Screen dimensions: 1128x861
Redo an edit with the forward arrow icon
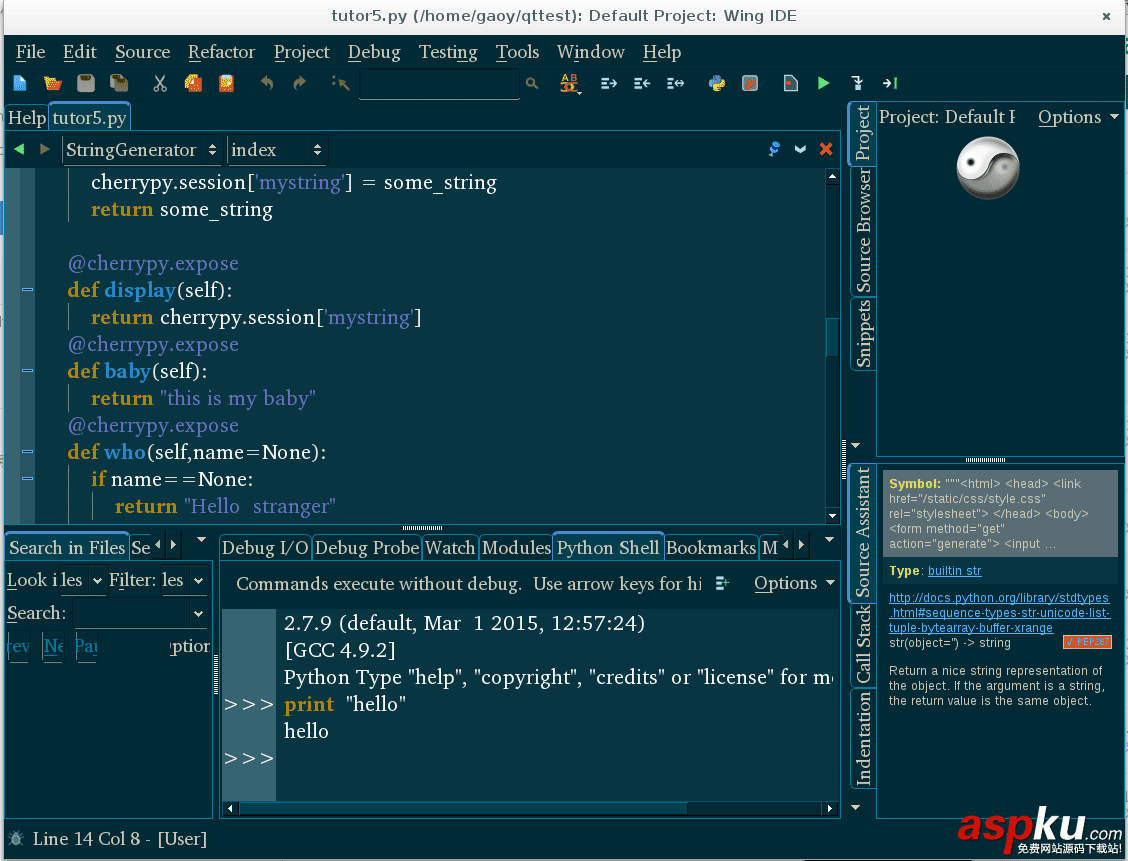pos(300,84)
